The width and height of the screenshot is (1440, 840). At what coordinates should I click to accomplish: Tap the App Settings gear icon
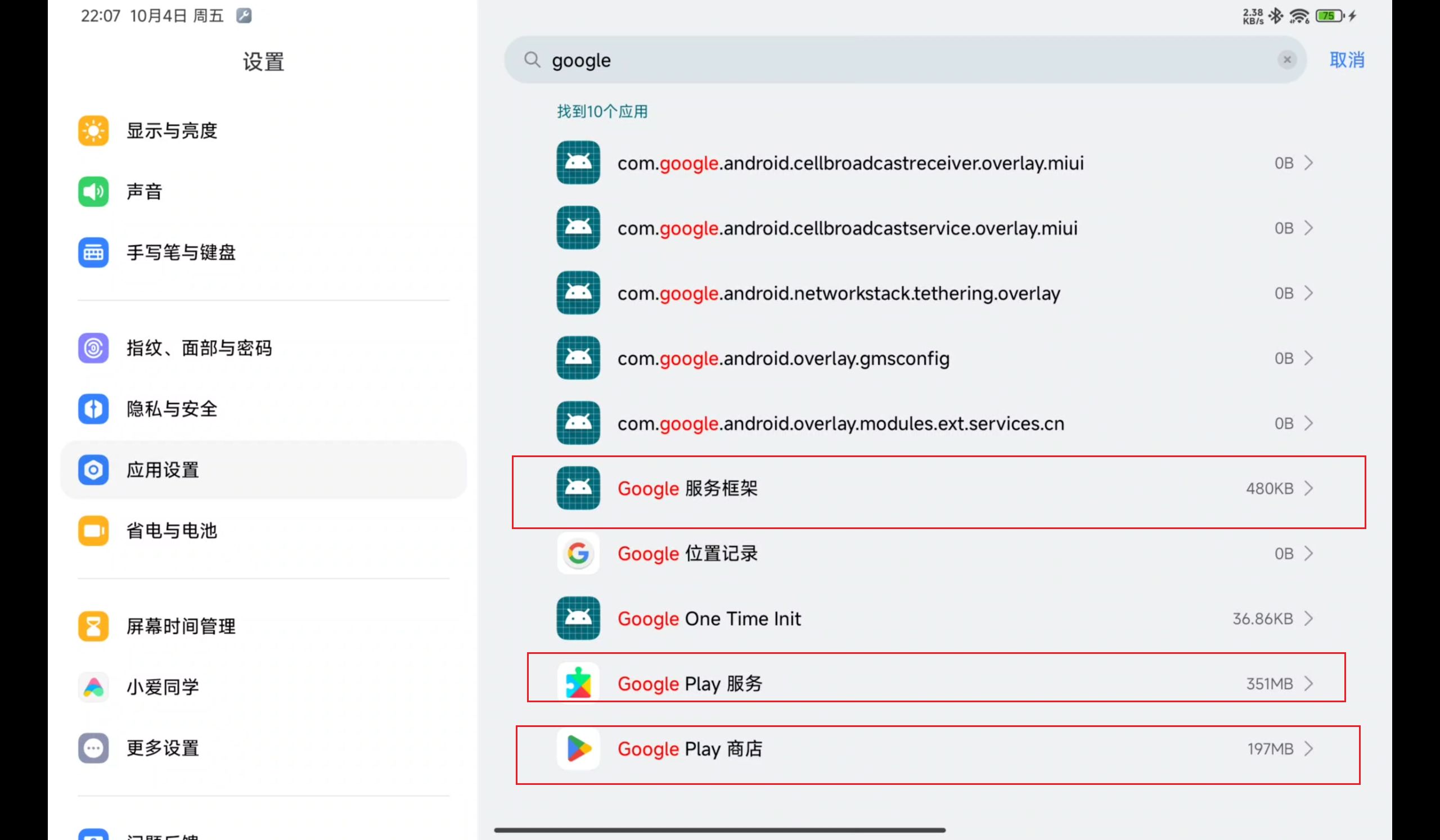click(x=93, y=470)
